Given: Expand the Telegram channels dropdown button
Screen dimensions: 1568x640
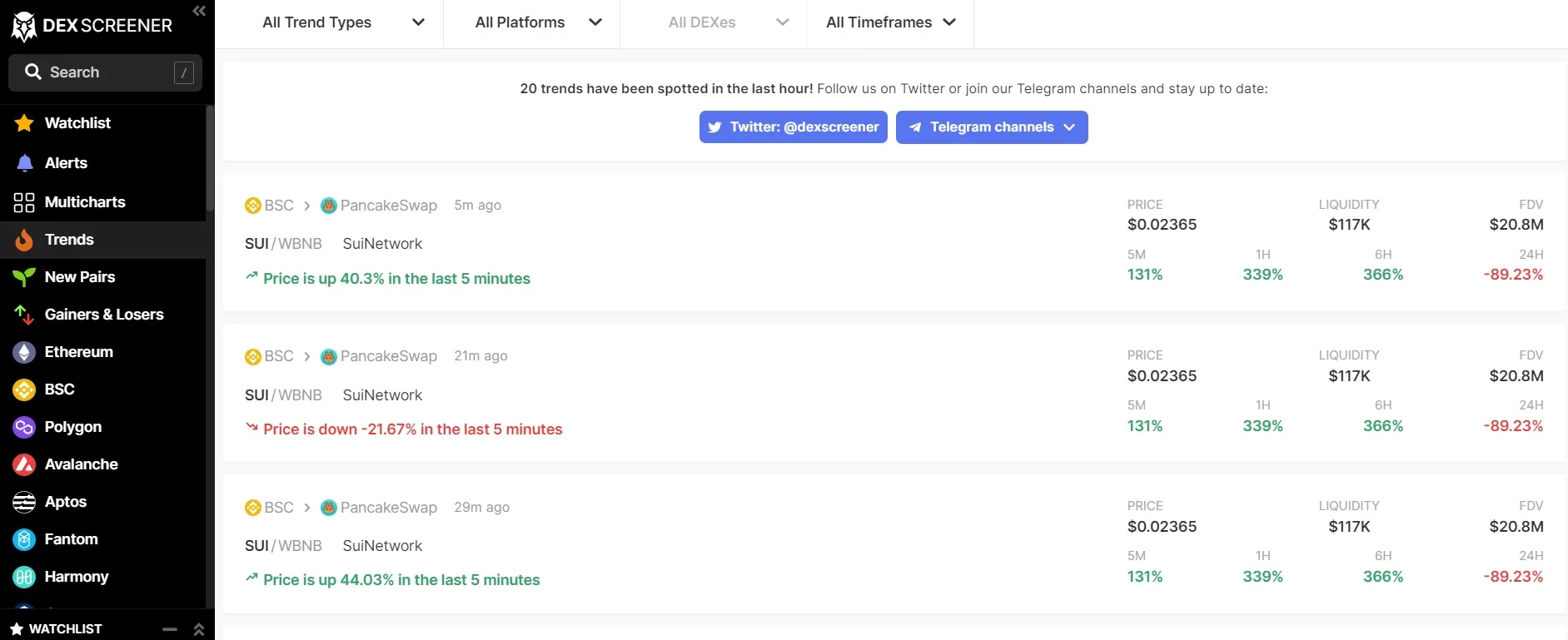Looking at the screenshot, I should [992, 127].
